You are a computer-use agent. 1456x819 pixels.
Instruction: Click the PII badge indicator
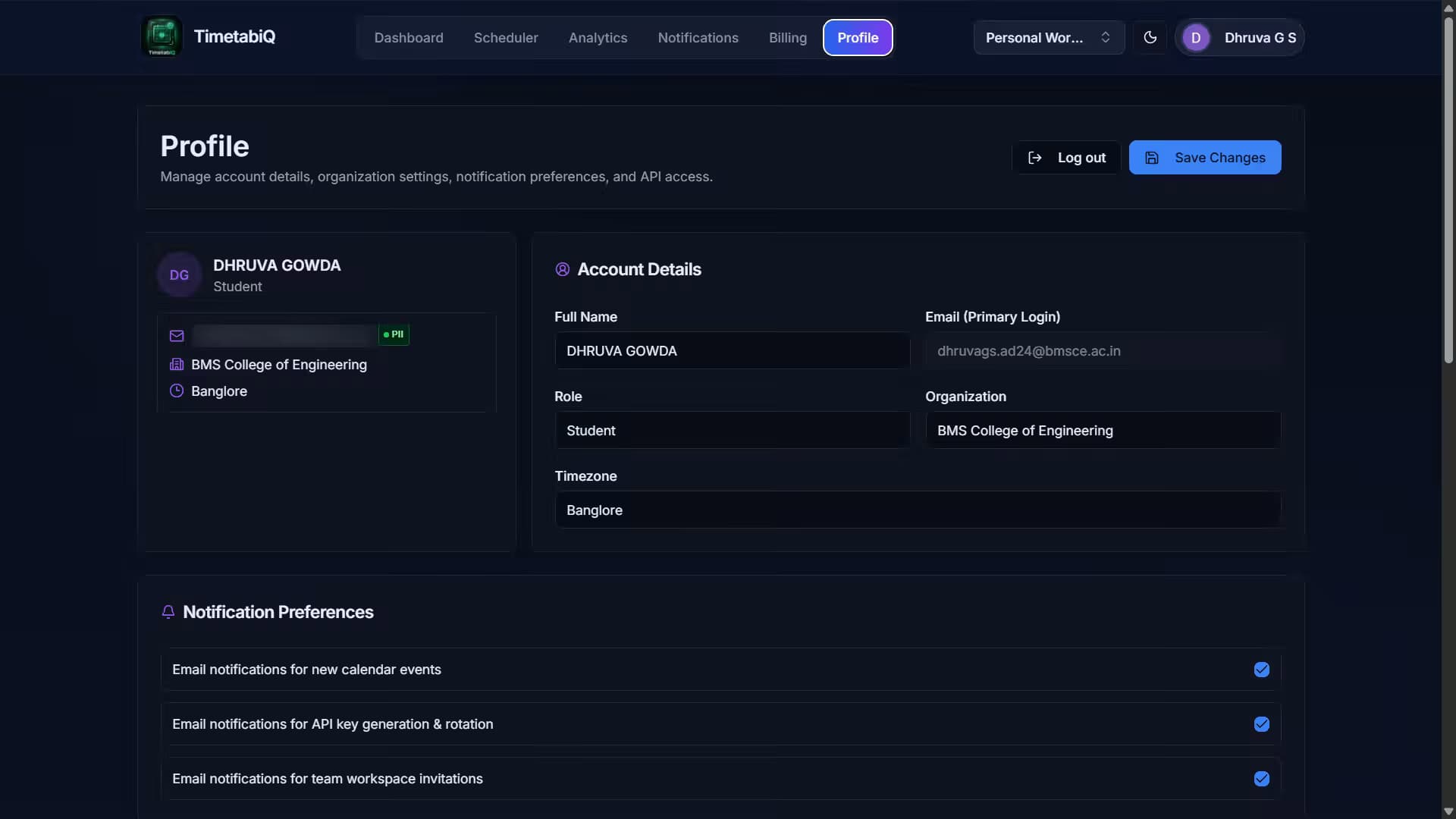394,334
